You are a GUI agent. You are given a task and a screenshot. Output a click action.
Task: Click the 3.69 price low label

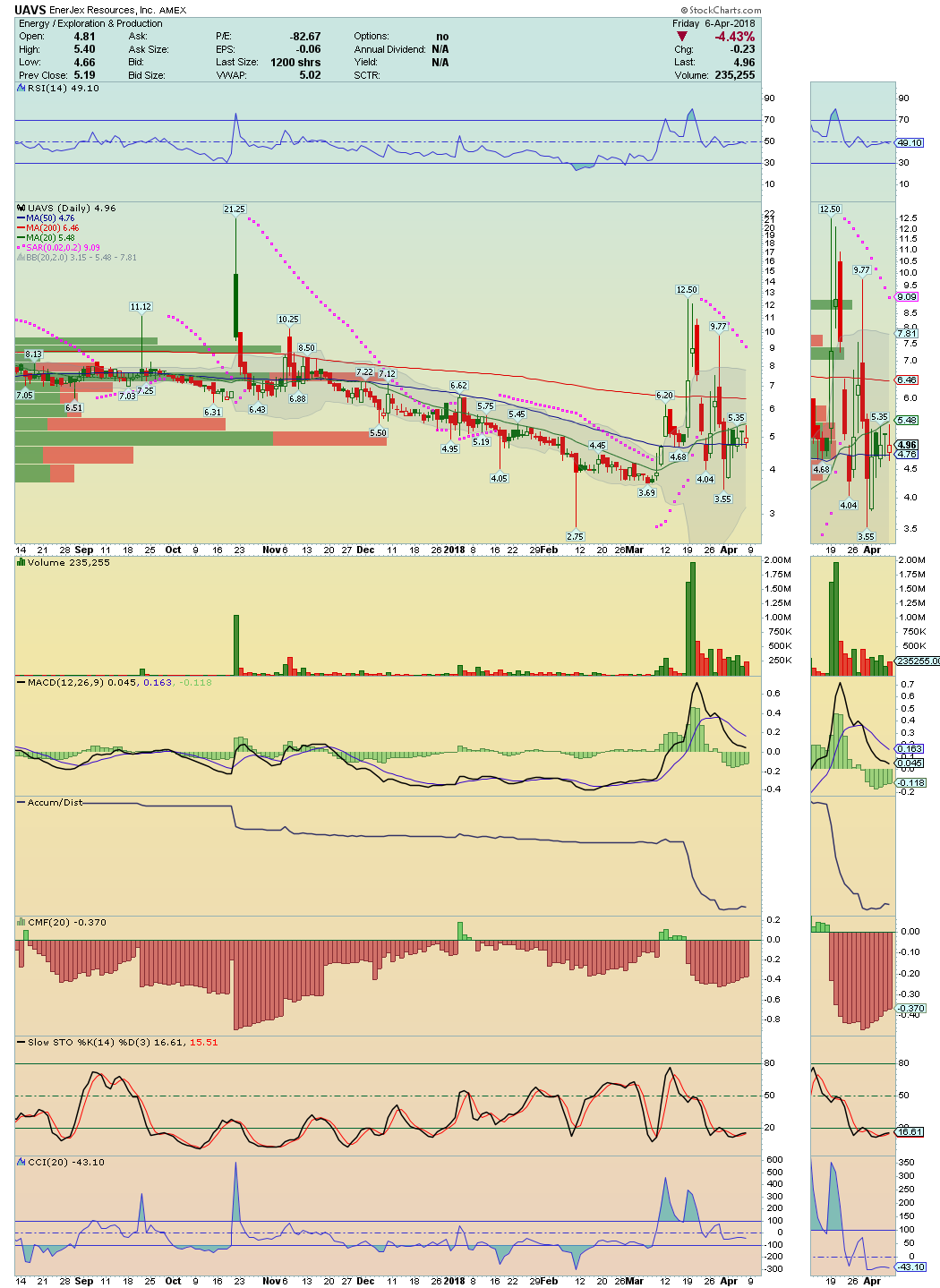click(x=646, y=493)
